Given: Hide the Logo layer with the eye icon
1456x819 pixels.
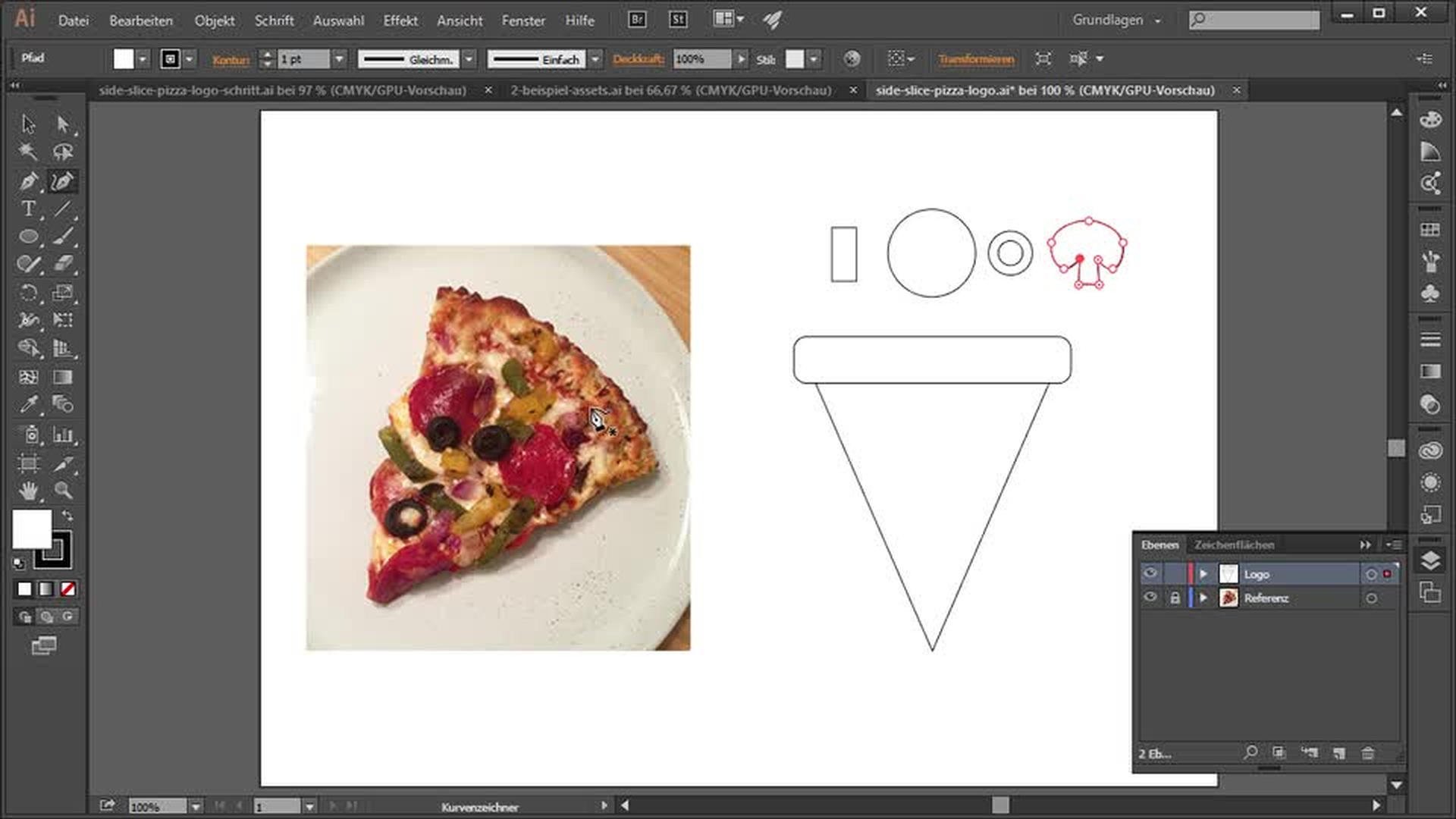Looking at the screenshot, I should [x=1150, y=573].
